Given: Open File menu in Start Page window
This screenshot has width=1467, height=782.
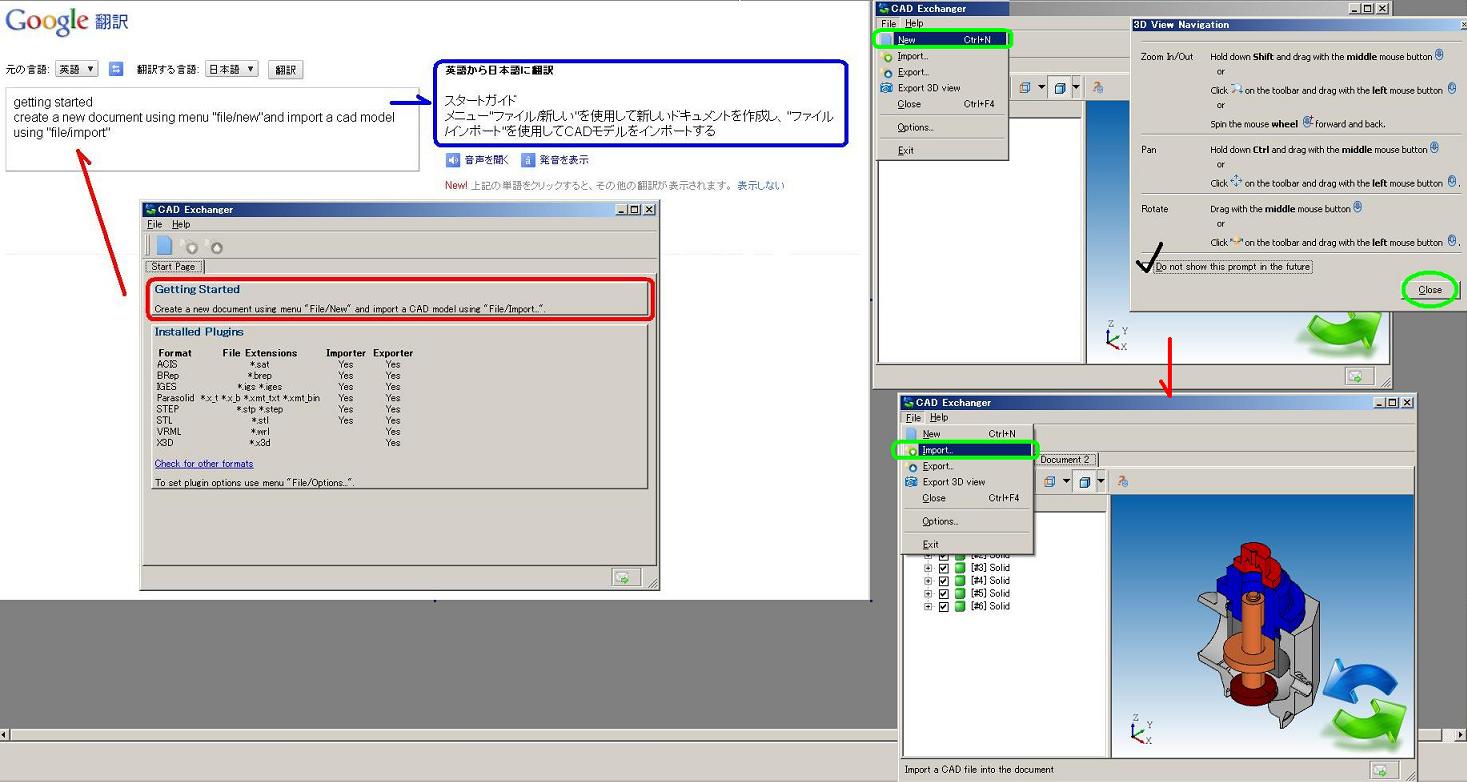Looking at the screenshot, I should 154,225.
